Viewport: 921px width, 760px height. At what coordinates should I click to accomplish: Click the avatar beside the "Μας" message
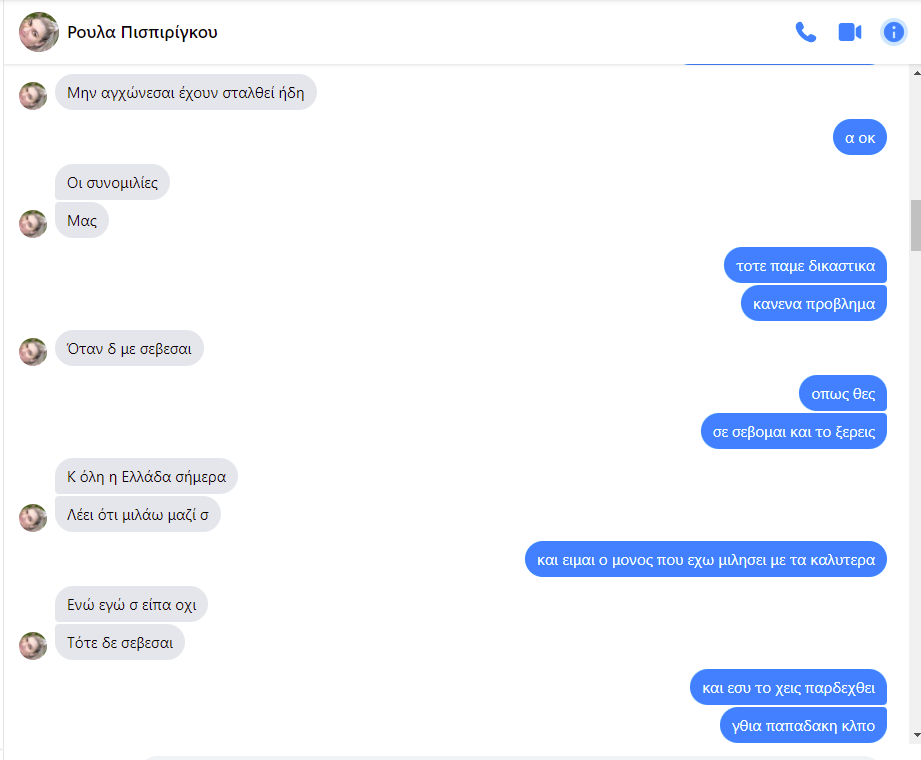pos(33,224)
